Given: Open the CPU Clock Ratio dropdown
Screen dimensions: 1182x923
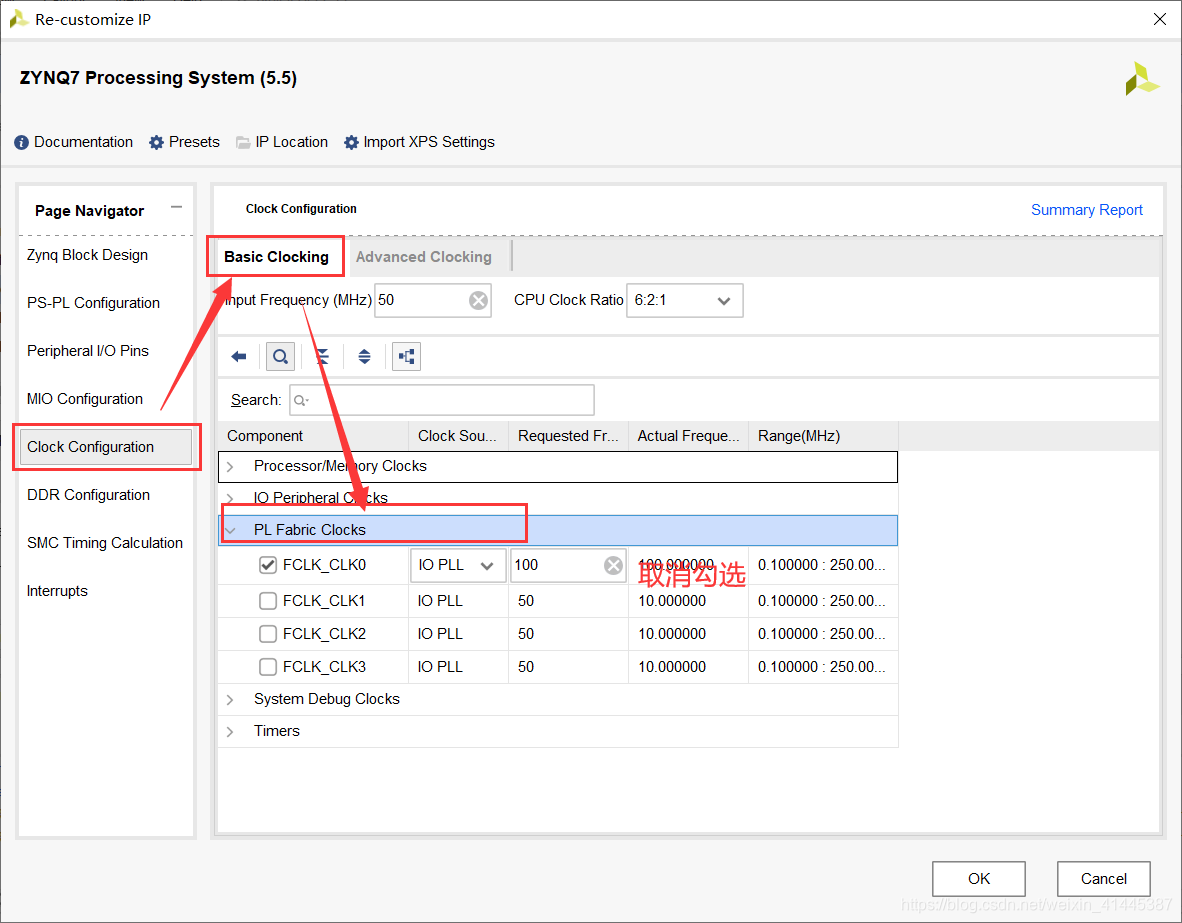Looking at the screenshot, I should 684,300.
